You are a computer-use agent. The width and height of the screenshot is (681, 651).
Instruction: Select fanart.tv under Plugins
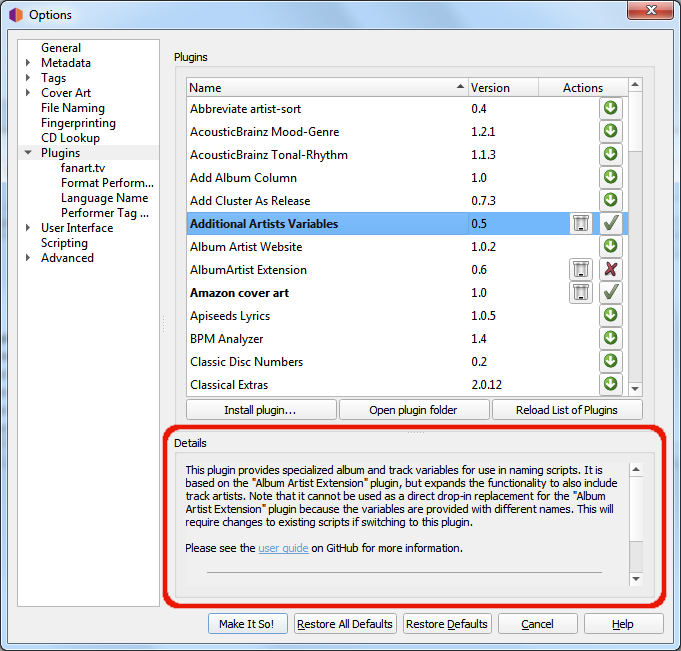(x=83, y=168)
